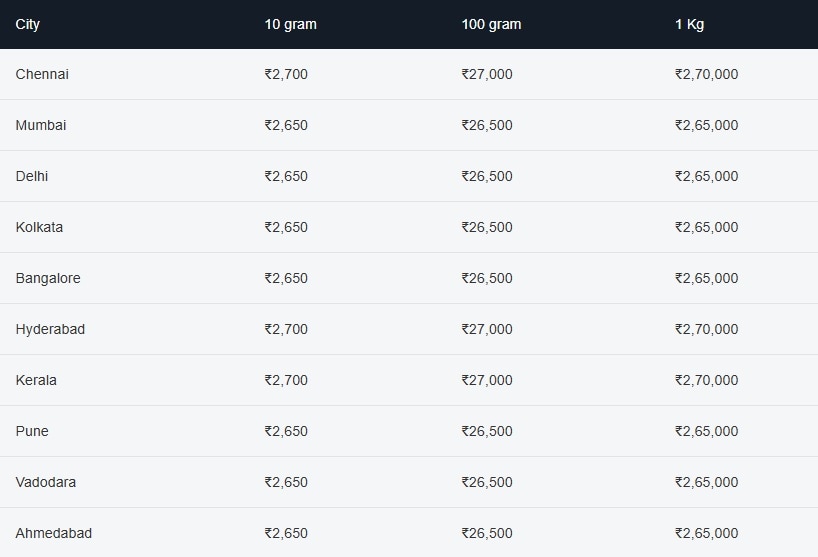818x557 pixels.
Task: Select the Mumbai city name
Action: (41, 125)
